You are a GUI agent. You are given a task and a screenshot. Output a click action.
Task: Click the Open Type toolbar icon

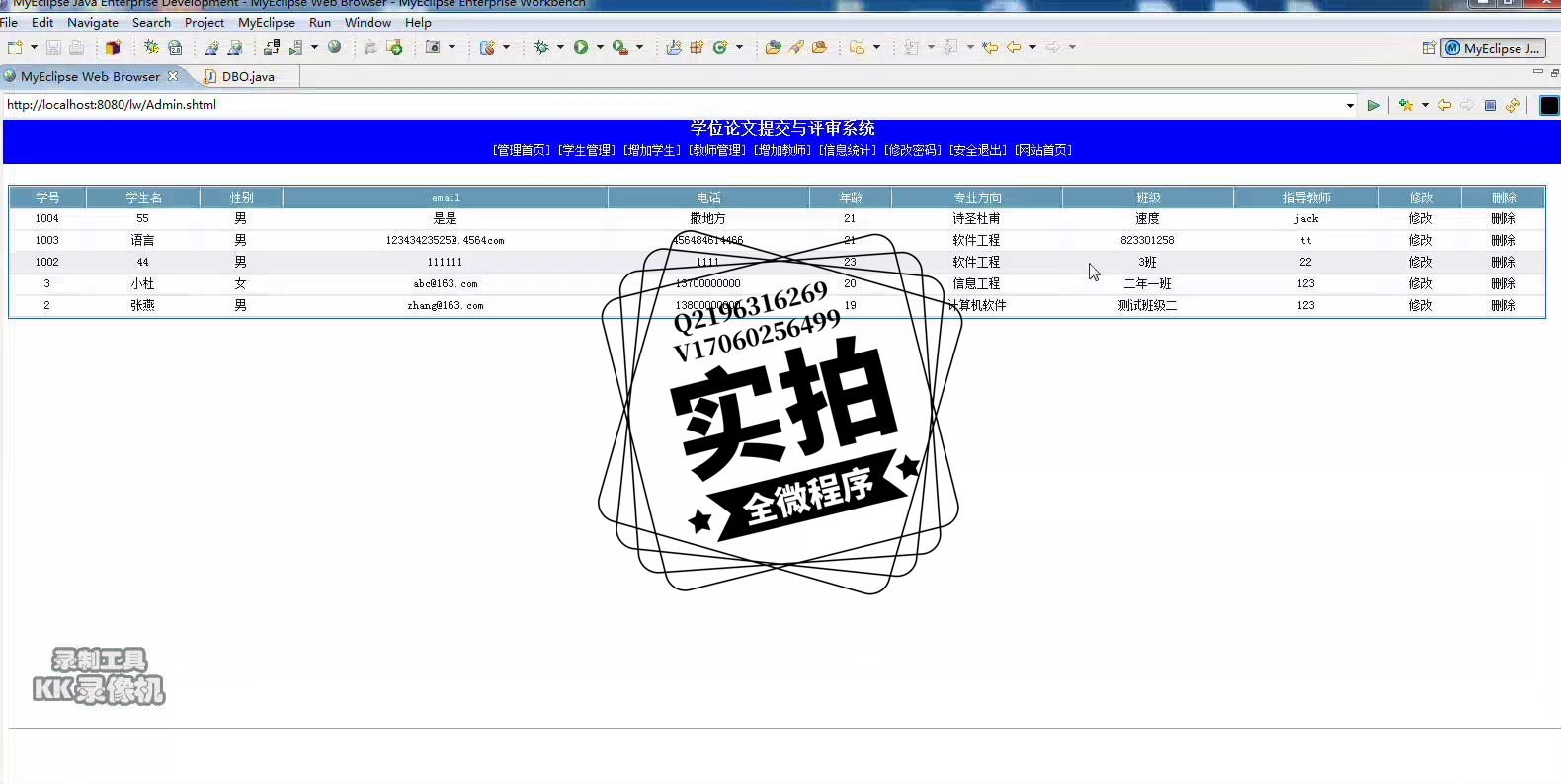tap(487, 47)
